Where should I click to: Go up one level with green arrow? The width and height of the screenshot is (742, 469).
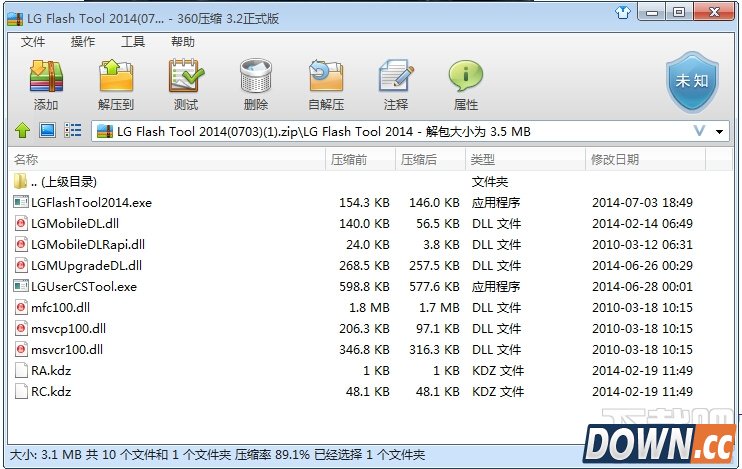(22, 130)
